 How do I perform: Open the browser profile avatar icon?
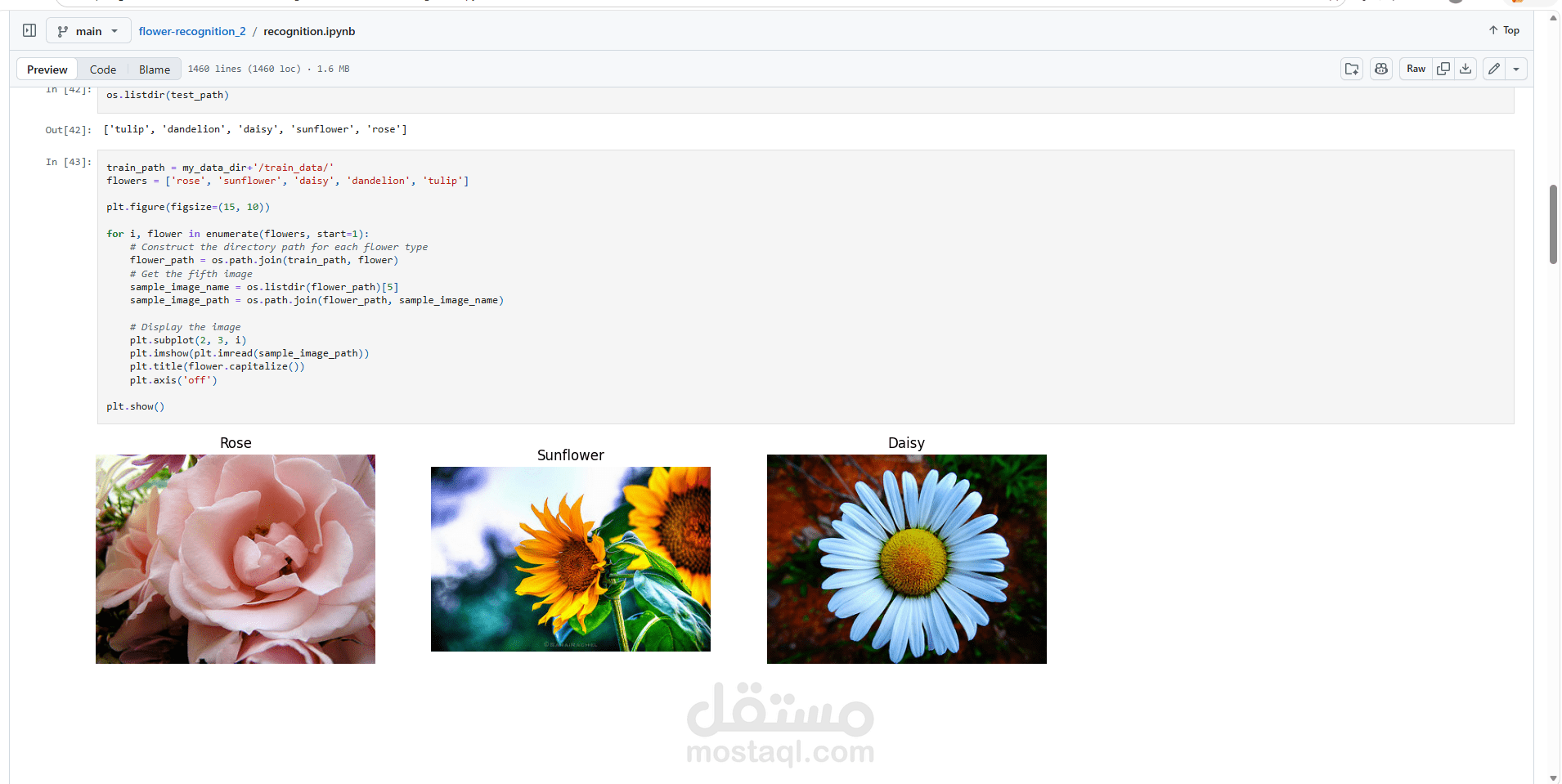[1455, 3]
